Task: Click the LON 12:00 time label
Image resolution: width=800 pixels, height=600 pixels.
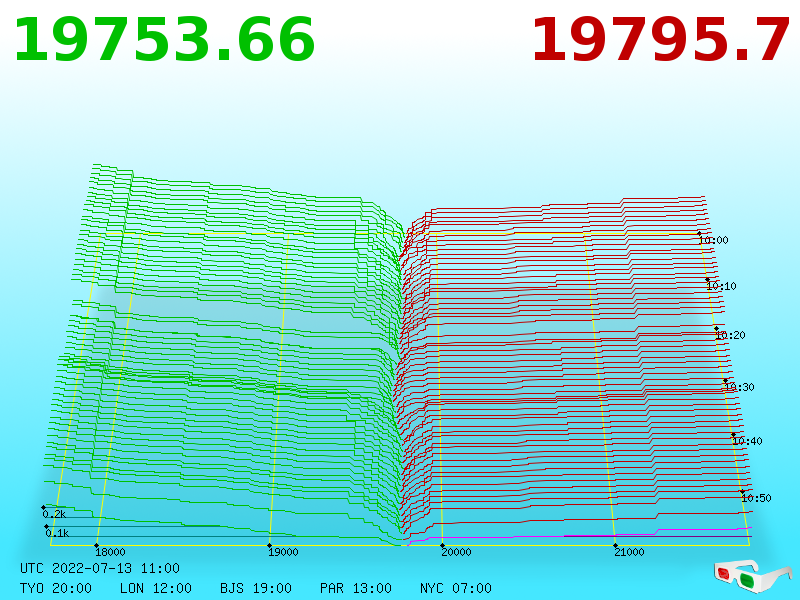Action: coord(156,588)
